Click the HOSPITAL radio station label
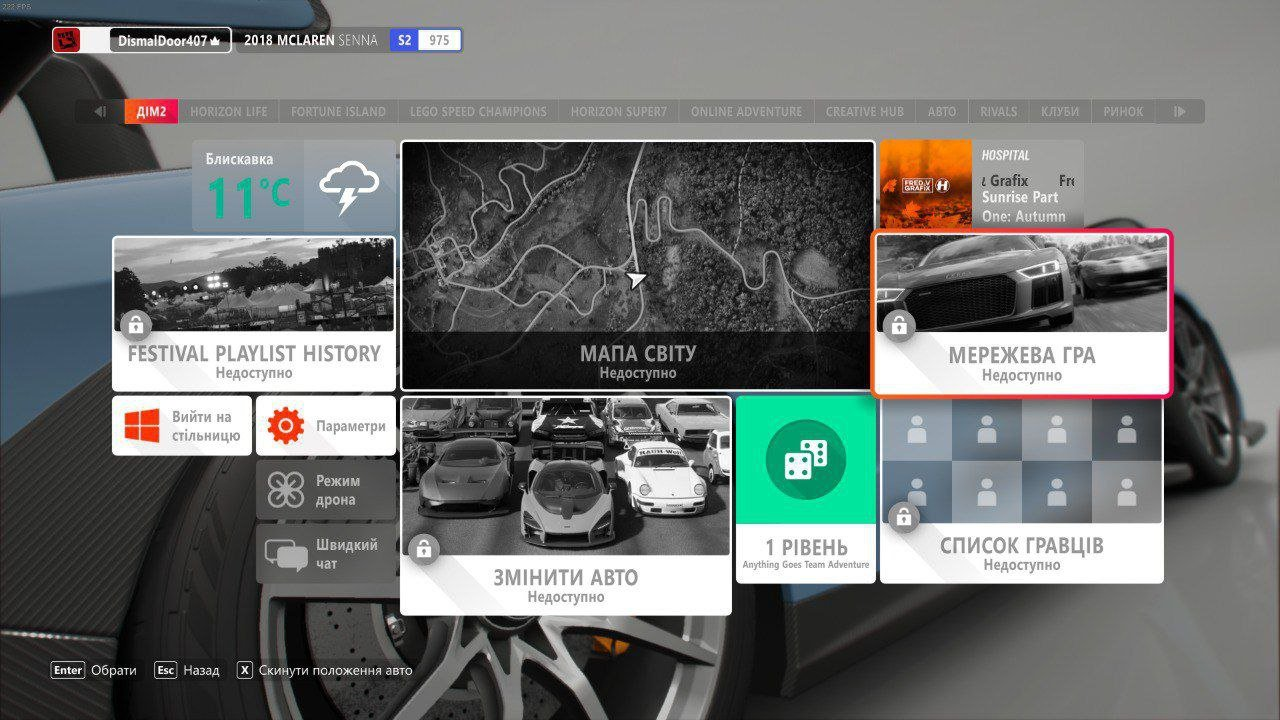Viewport: 1280px width, 720px height. click(1005, 155)
